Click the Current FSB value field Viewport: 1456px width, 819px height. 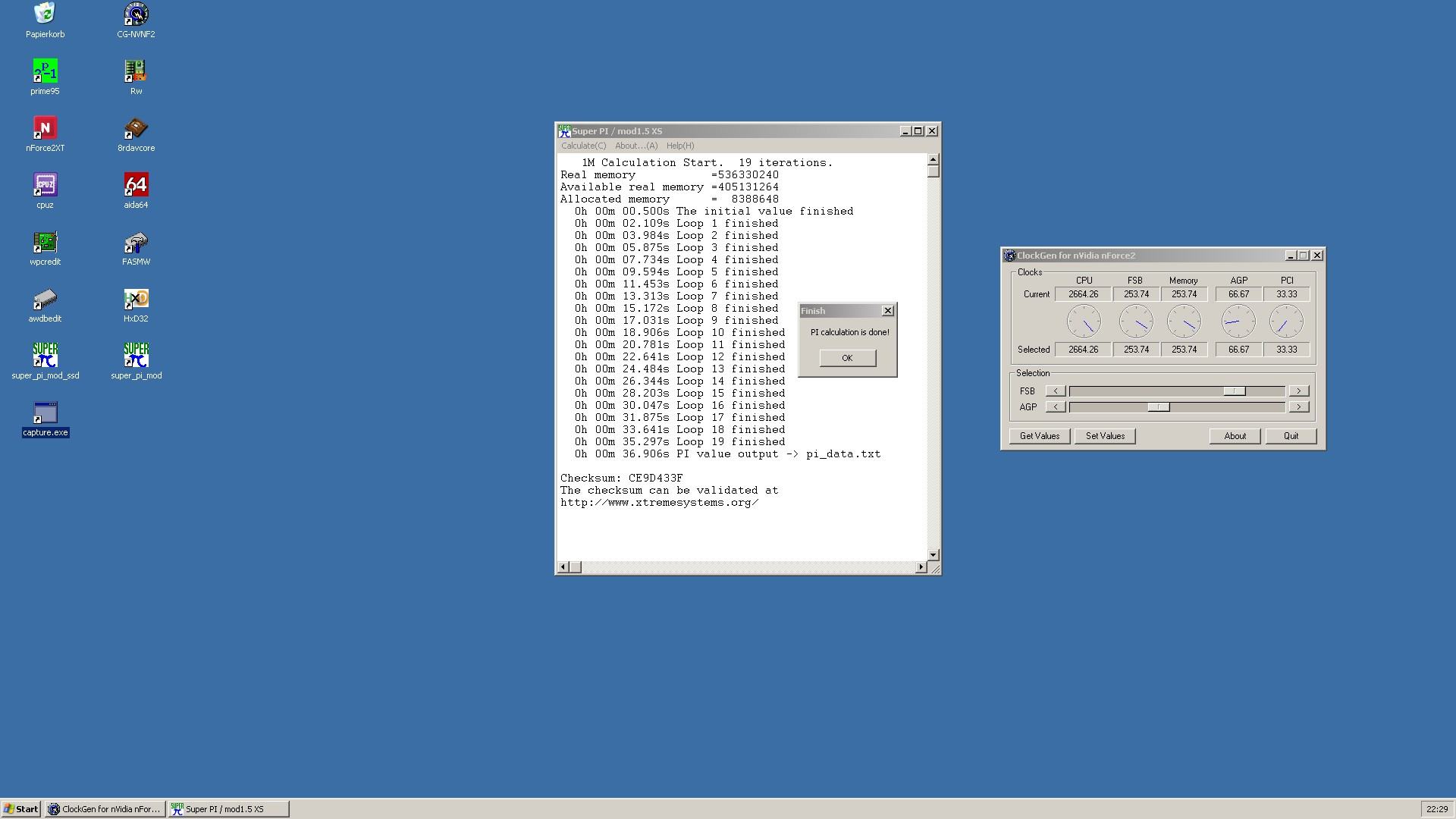click(x=1136, y=294)
